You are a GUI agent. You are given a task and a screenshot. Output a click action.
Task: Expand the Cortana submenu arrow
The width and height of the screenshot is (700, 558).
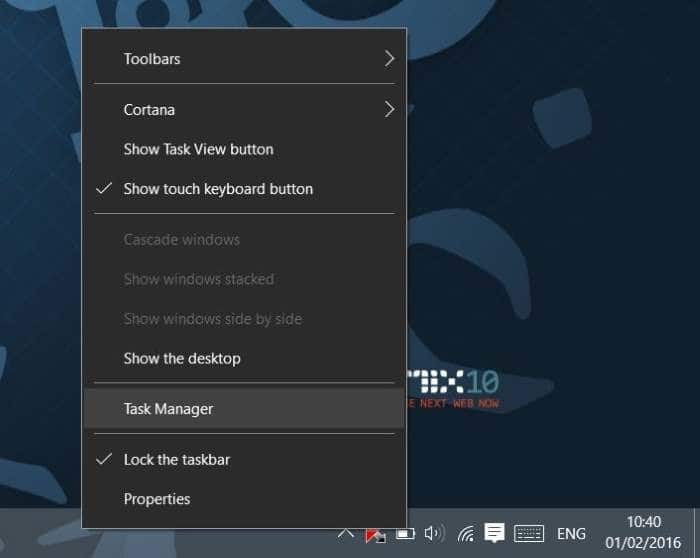coord(389,109)
